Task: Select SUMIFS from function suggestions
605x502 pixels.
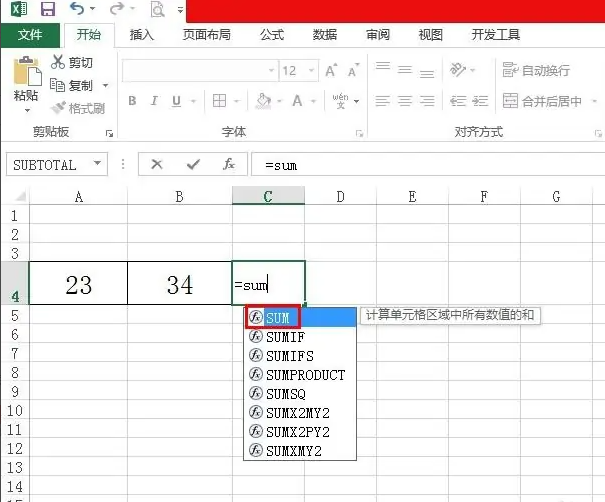Action: [301, 356]
